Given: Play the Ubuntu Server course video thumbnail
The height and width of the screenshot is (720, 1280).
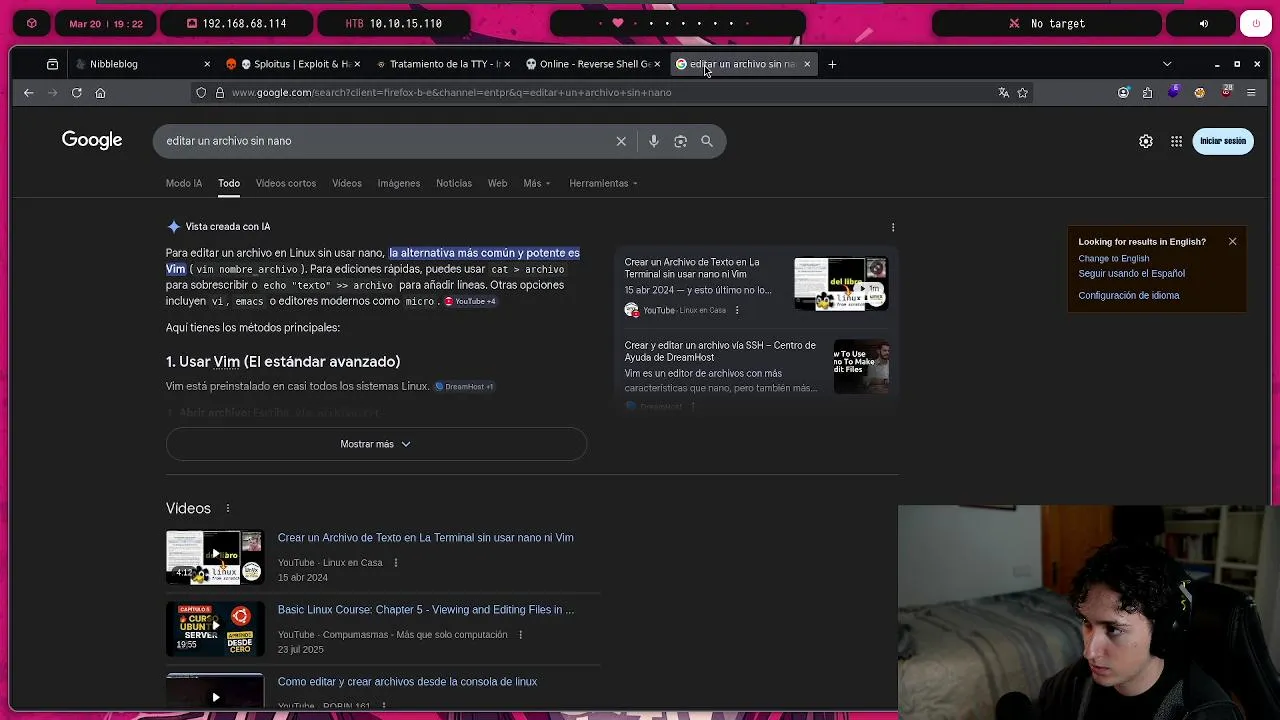Looking at the screenshot, I should tap(215, 628).
